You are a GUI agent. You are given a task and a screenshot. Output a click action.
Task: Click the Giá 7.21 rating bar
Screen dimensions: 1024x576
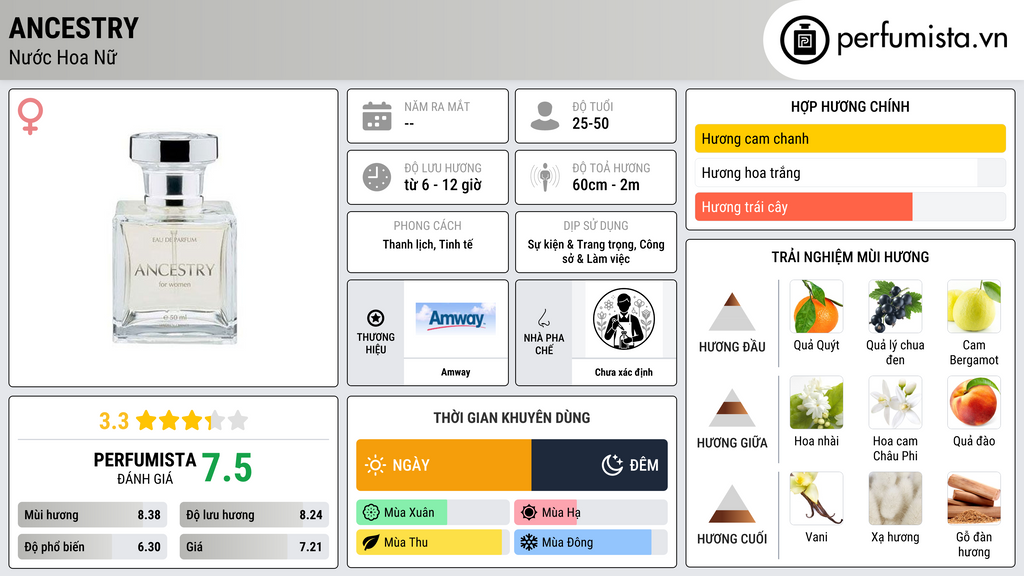click(x=254, y=547)
